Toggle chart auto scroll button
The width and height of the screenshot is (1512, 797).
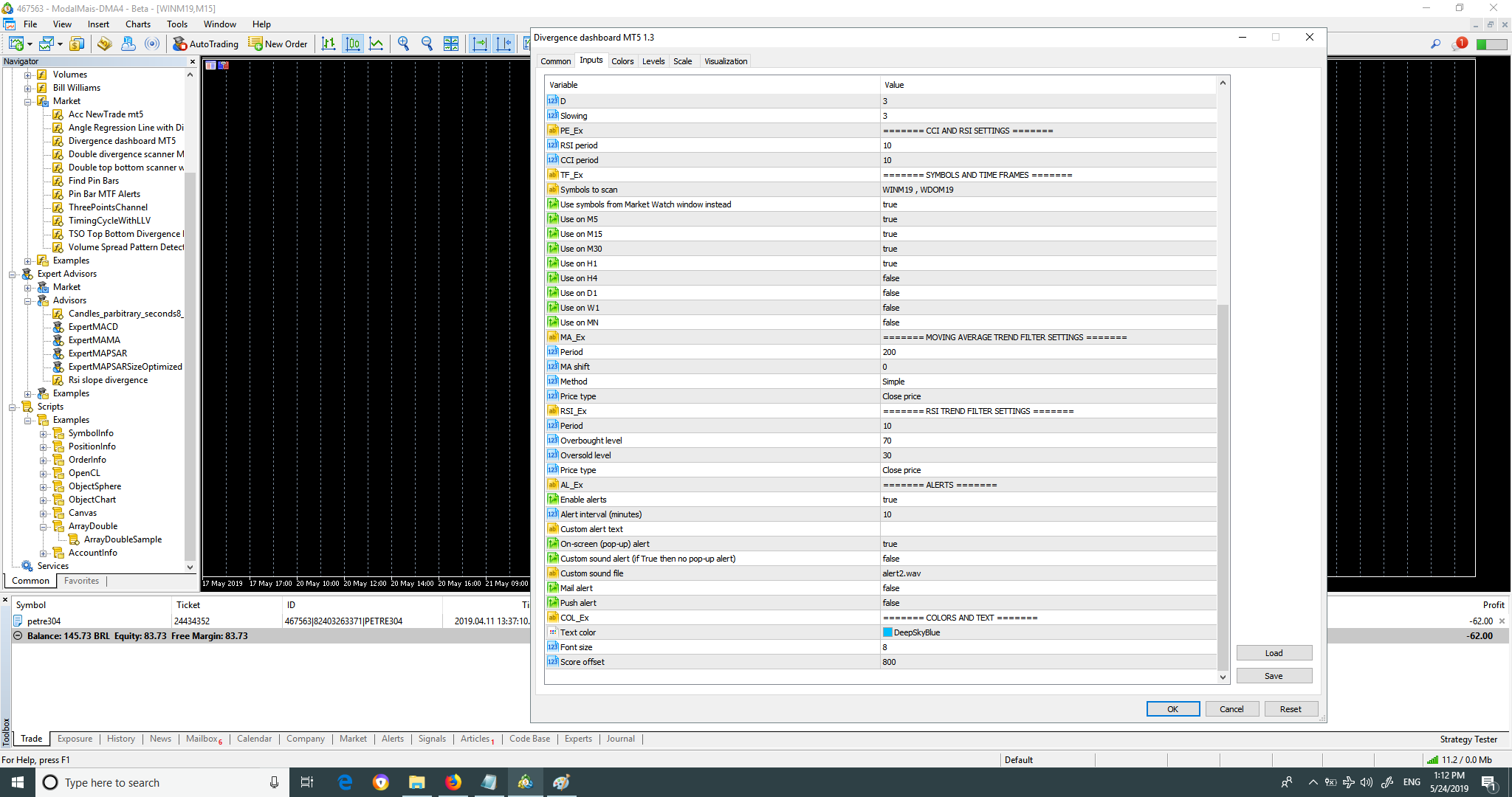[x=480, y=44]
